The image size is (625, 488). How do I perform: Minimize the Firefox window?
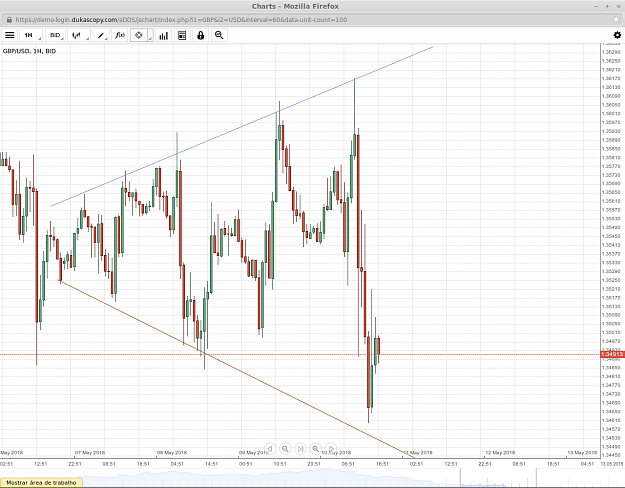[x=597, y=6]
